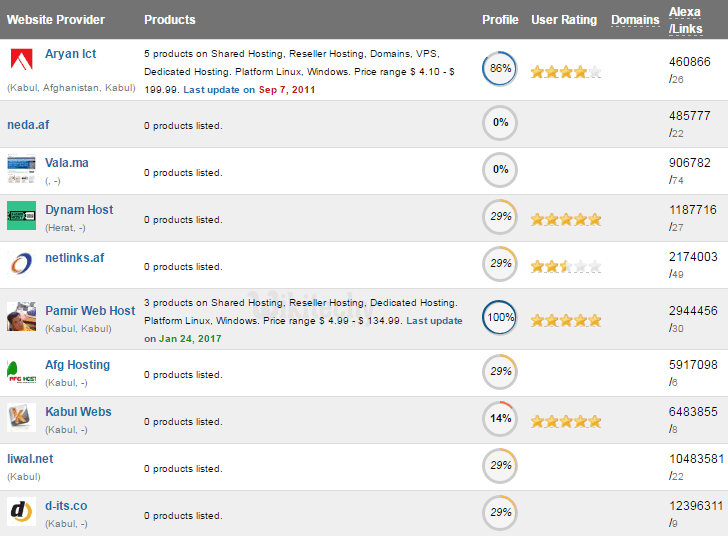
Task: Click Alexa rank 1187716 for Dynam Host
Action: pos(693,210)
